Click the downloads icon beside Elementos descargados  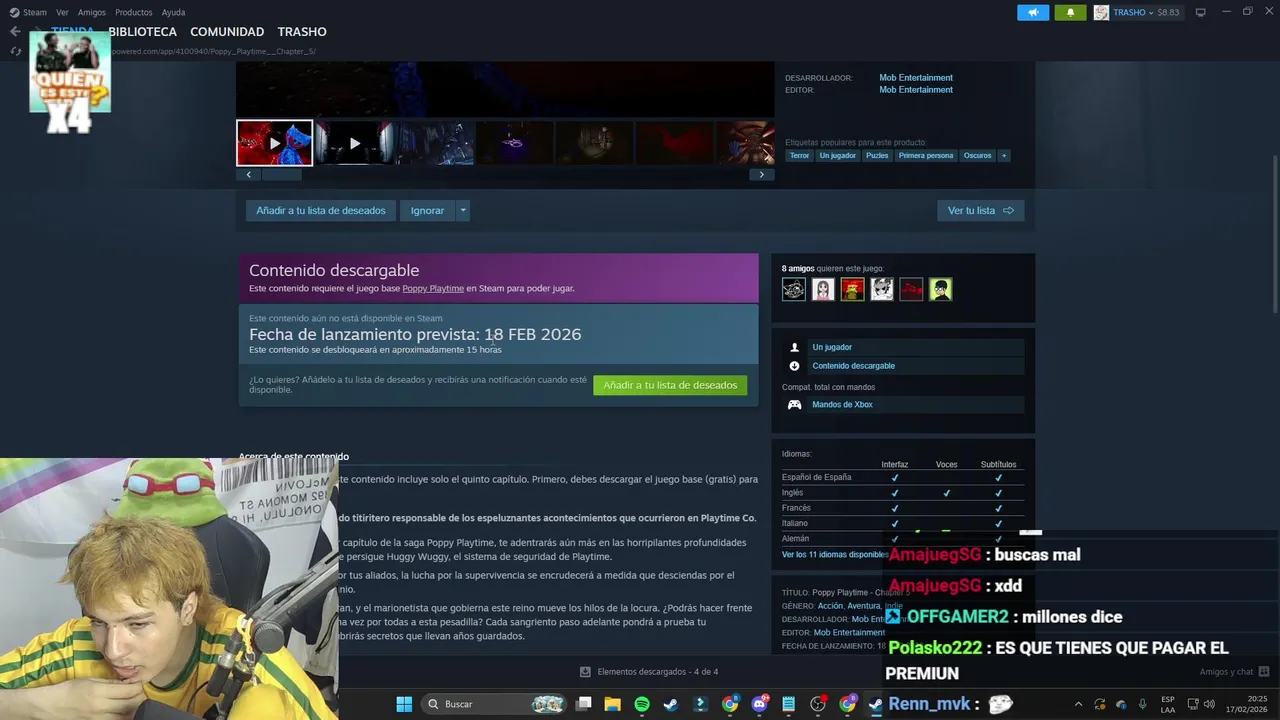[585, 672]
